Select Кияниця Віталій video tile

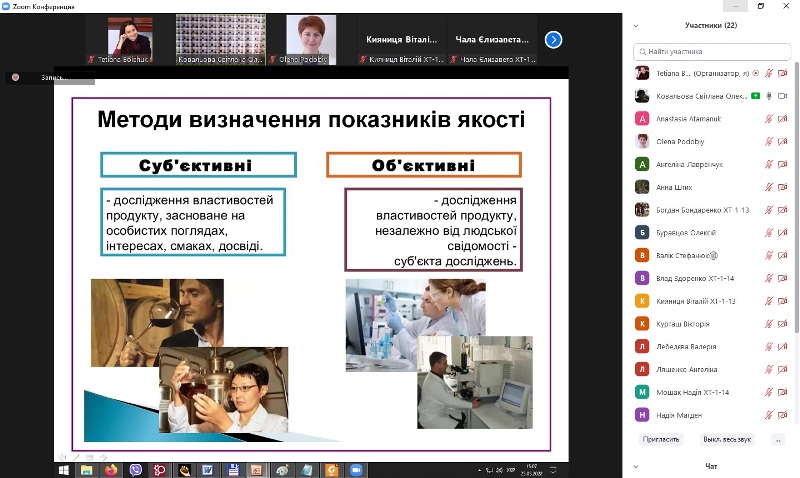pos(402,40)
